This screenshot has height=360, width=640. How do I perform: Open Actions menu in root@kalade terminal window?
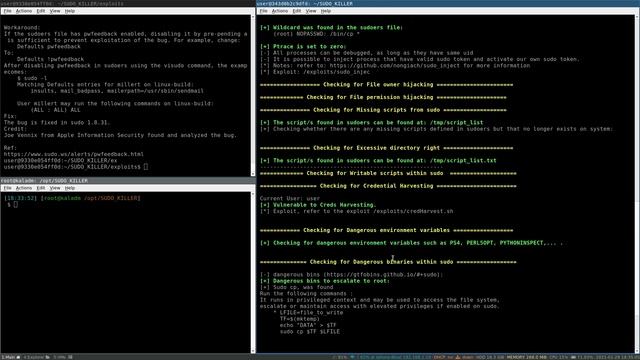click(x=24, y=188)
